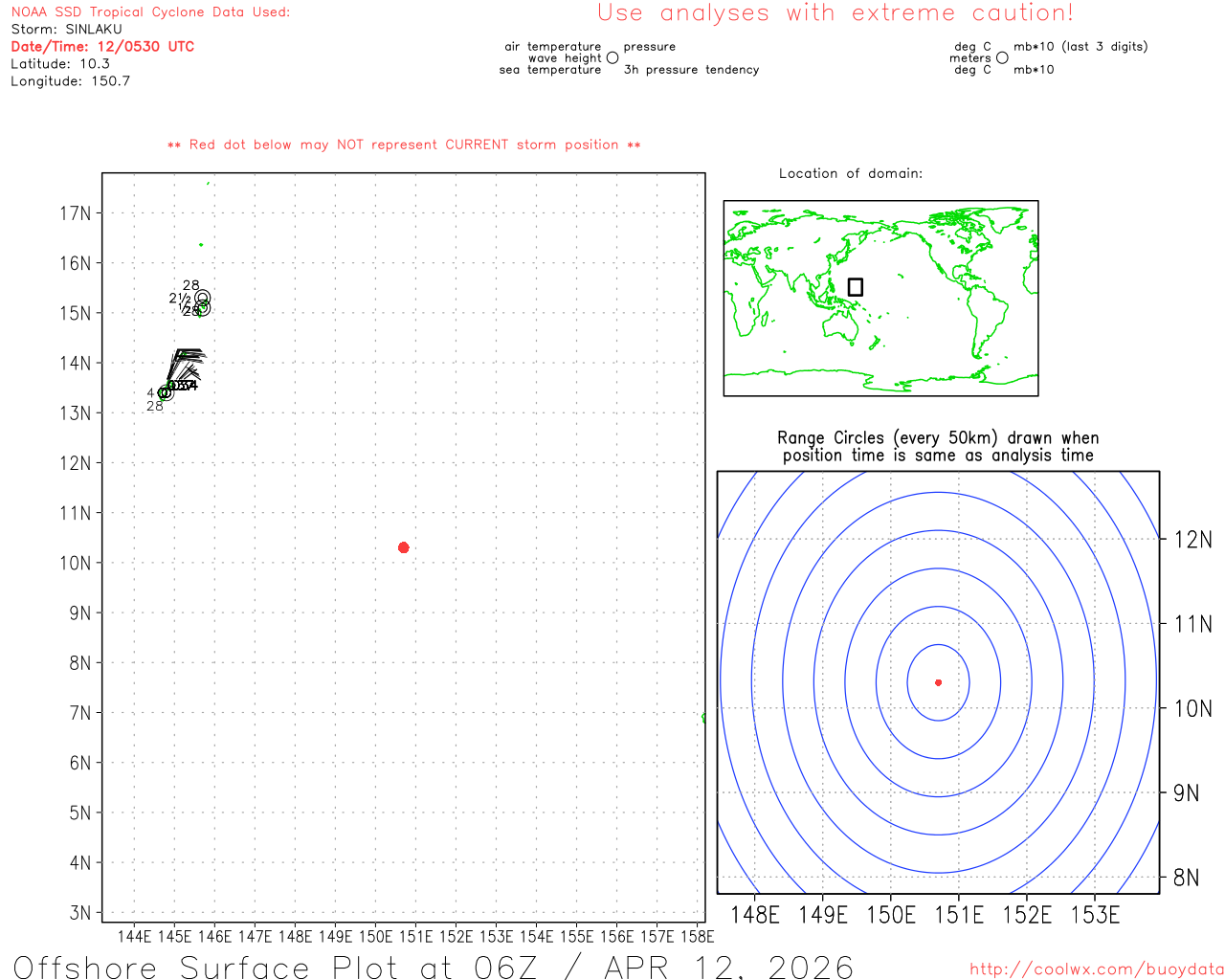The width and height of the screenshot is (1225, 980).
Task: Click the red storm position dot on main map
Action: (x=404, y=547)
